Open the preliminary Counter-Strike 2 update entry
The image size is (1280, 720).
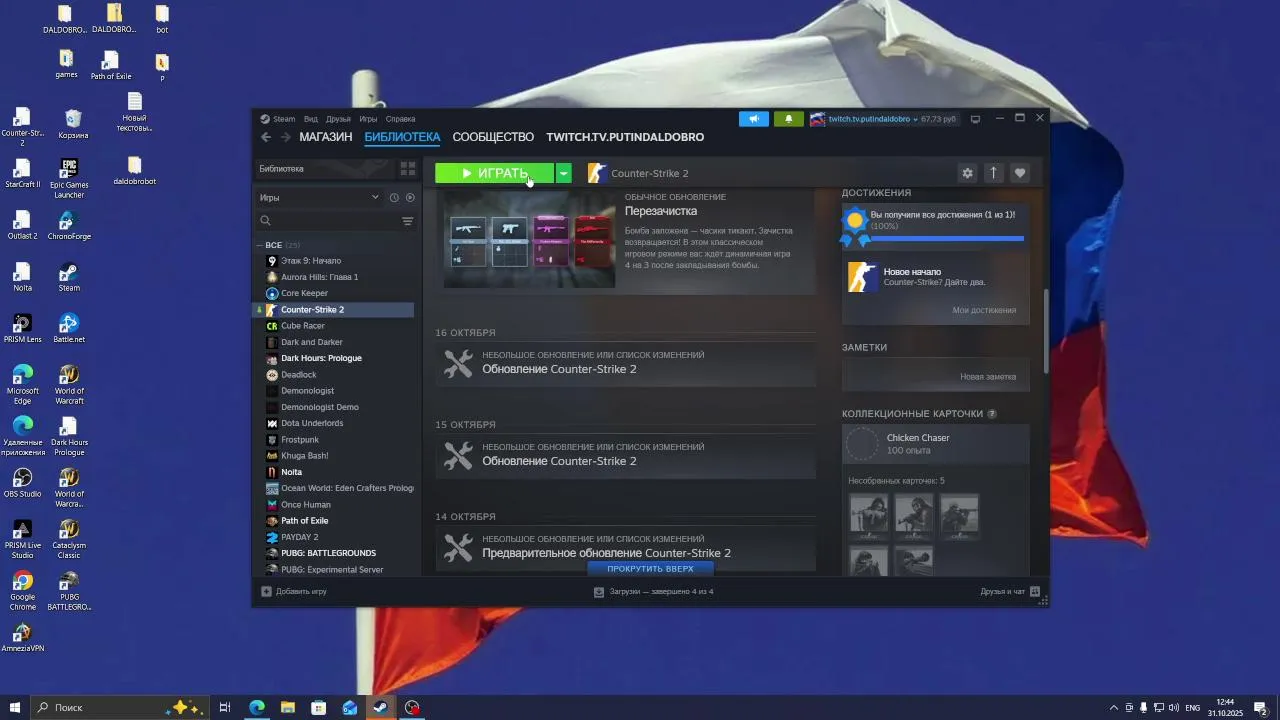pyautogui.click(x=625, y=547)
